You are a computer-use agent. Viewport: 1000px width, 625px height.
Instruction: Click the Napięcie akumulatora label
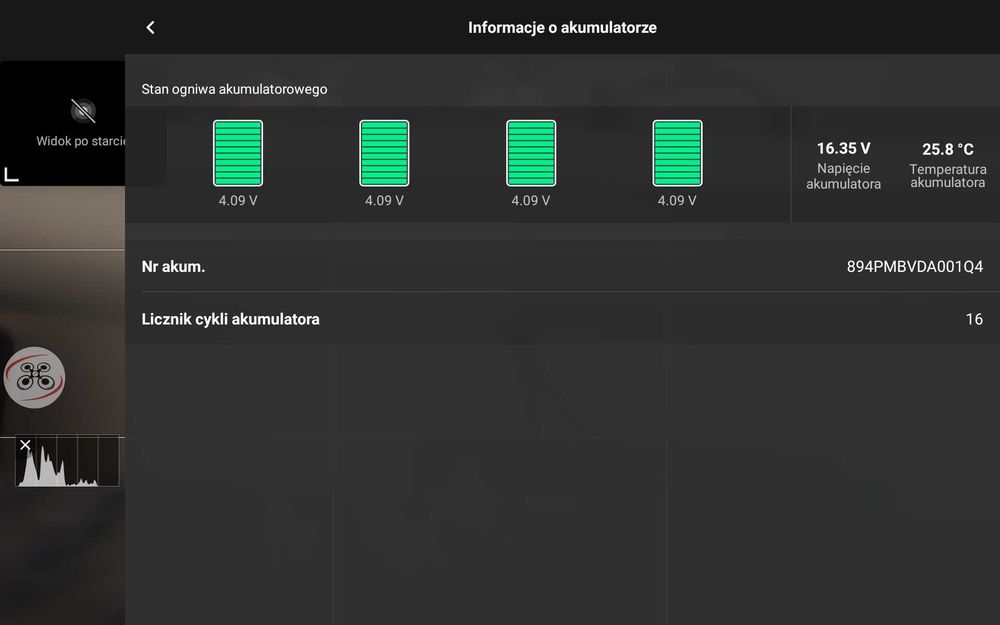[843, 176]
